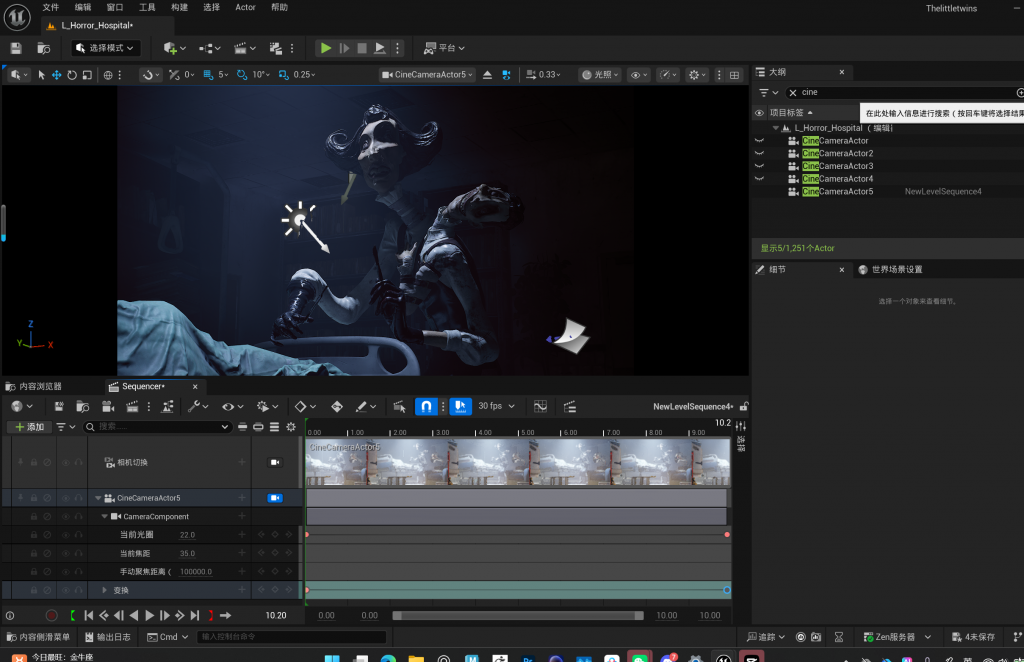1024x662 pixels.
Task: Click the Sequencer save sequence icon
Action: coord(59,407)
